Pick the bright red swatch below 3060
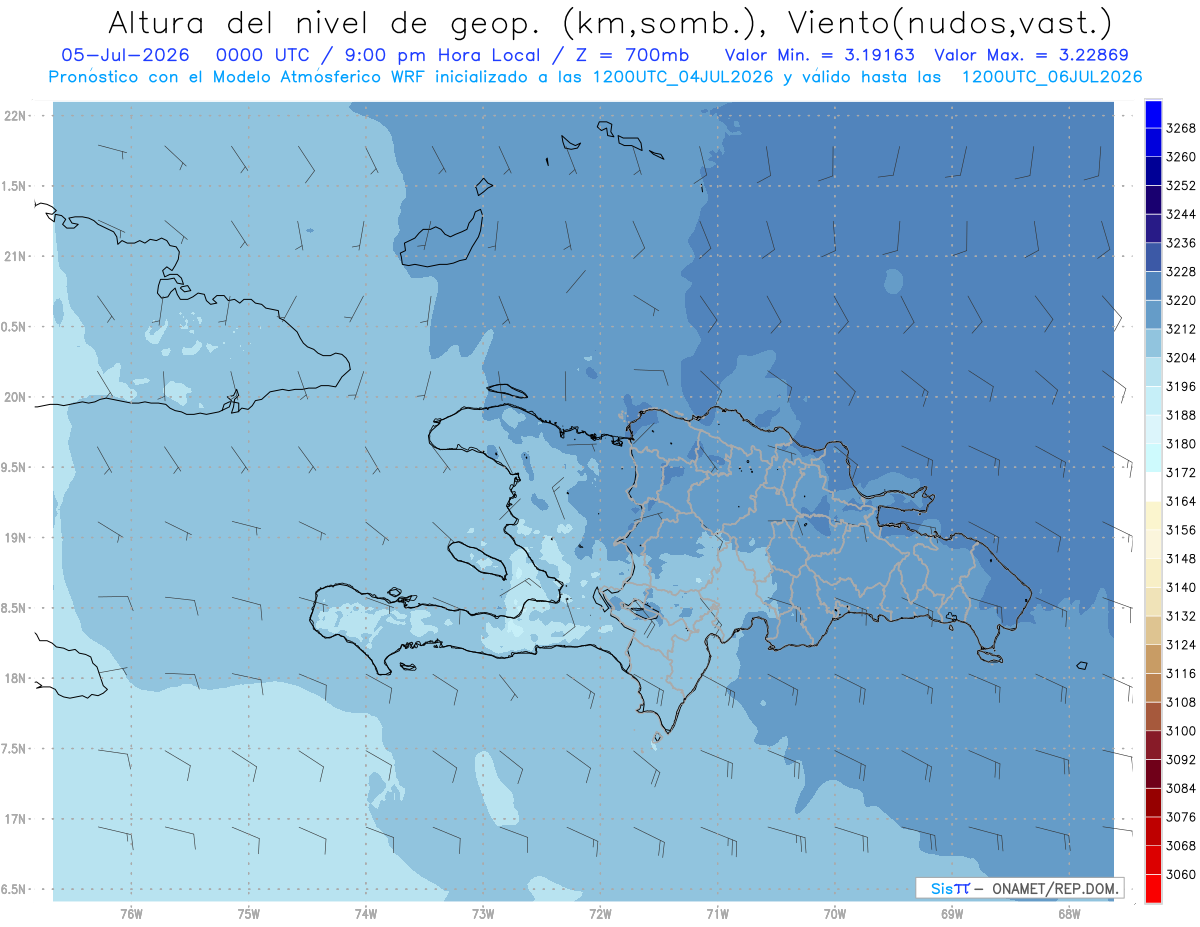This screenshot has height=927, width=1200. pos(1153,888)
